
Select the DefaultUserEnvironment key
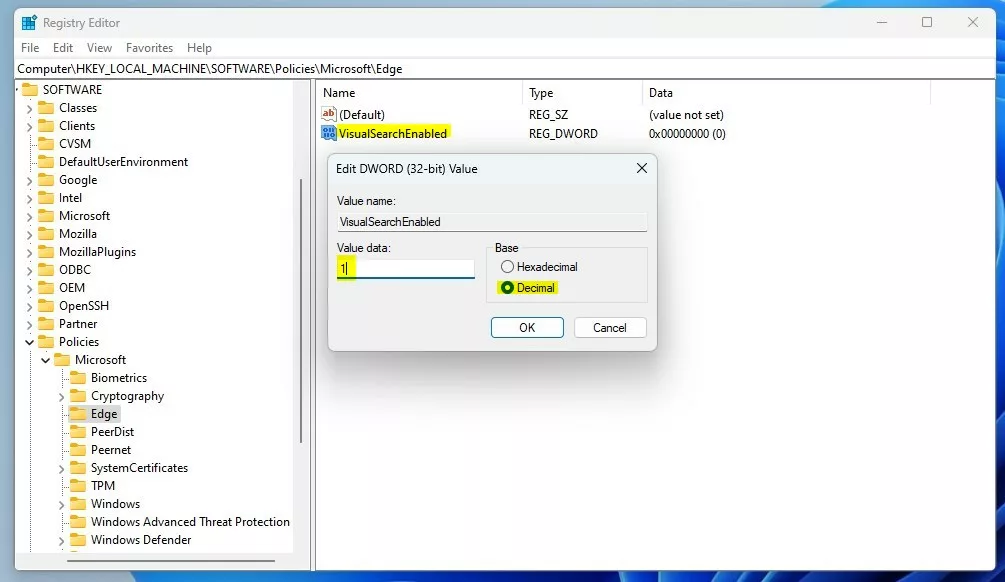click(x=124, y=162)
